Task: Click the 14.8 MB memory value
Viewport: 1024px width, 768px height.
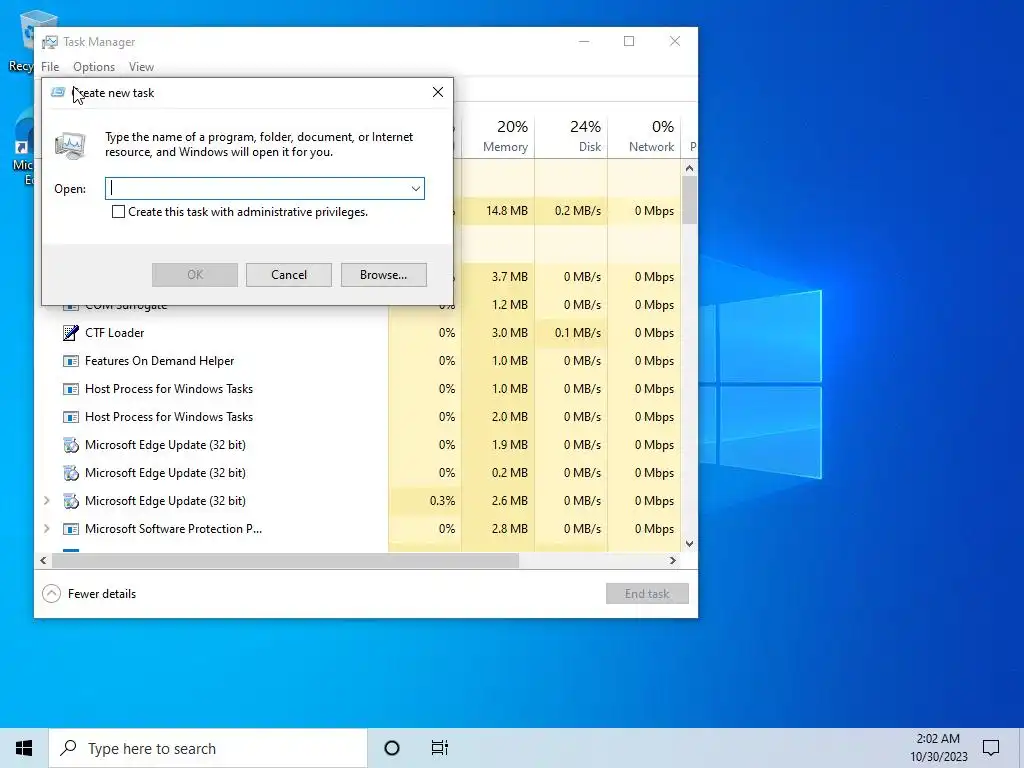Action: click(x=507, y=211)
